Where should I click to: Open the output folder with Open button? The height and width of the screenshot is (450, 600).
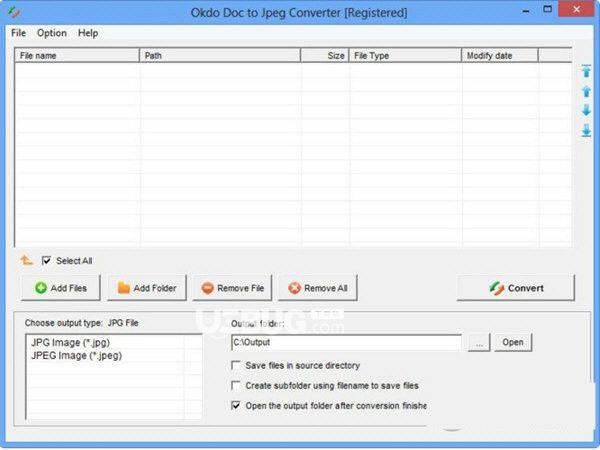[513, 342]
